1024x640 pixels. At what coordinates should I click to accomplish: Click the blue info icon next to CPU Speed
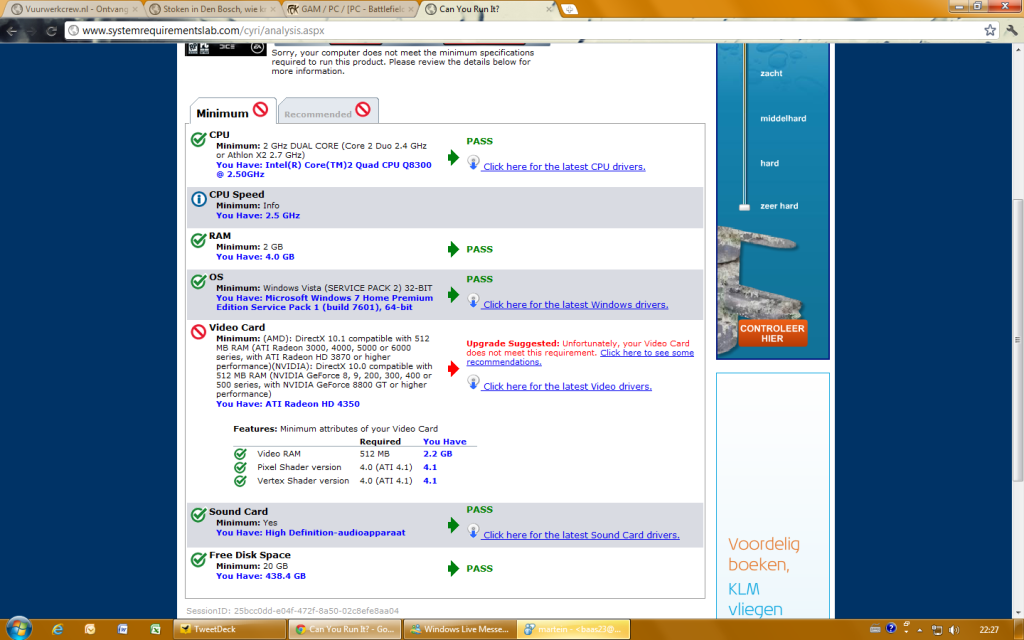coord(199,199)
